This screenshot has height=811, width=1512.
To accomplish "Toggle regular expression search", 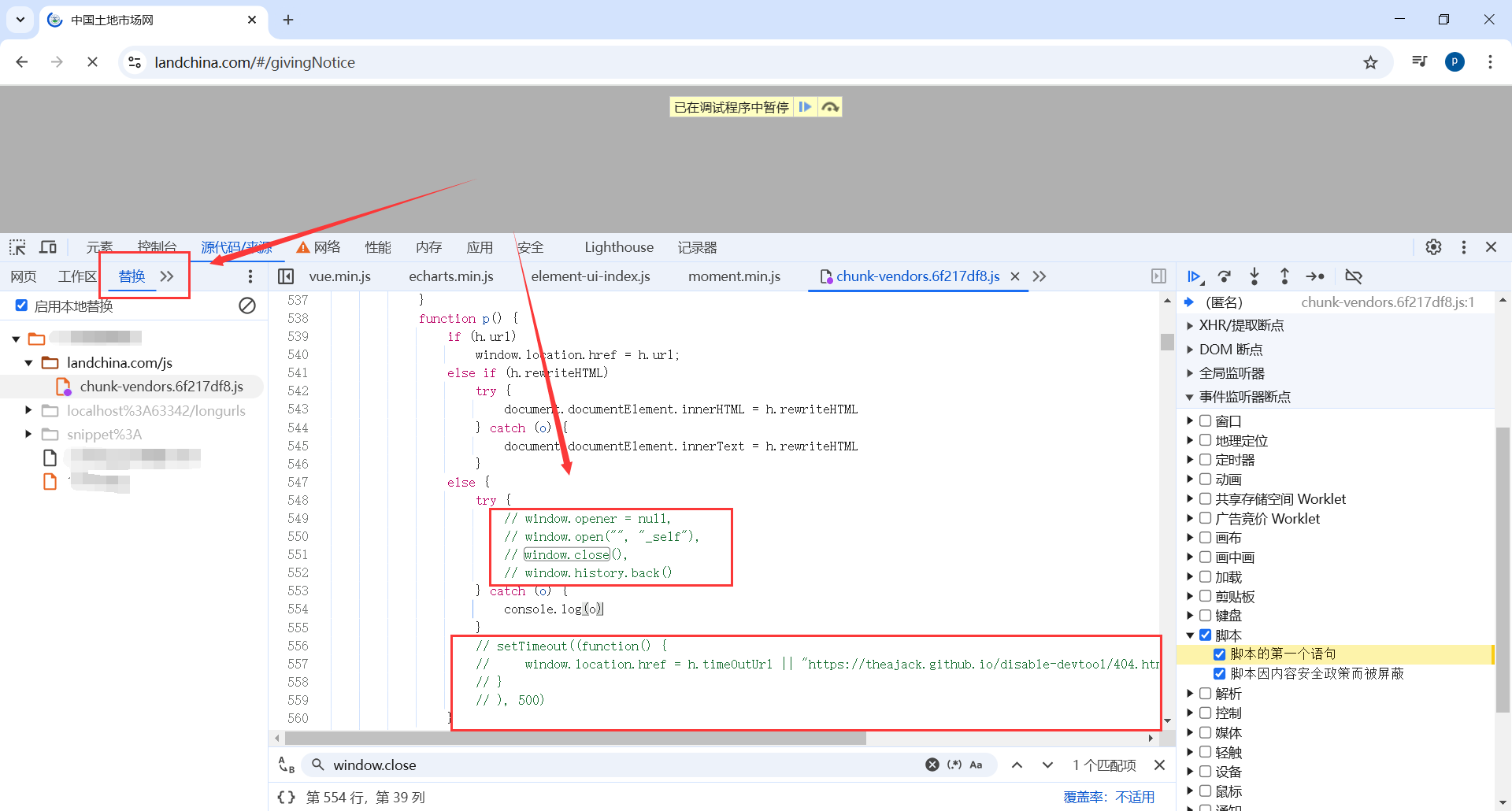I will (954, 765).
